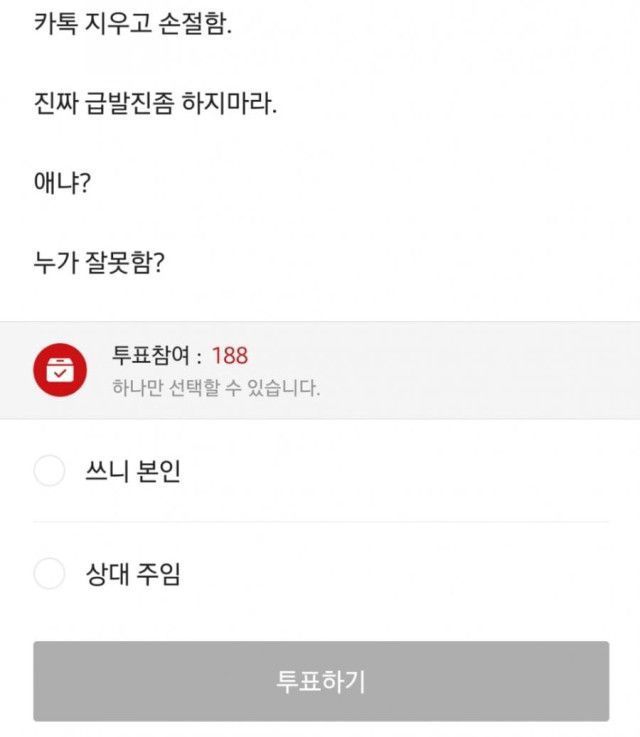Click the divider line between poll options

tap(320, 521)
